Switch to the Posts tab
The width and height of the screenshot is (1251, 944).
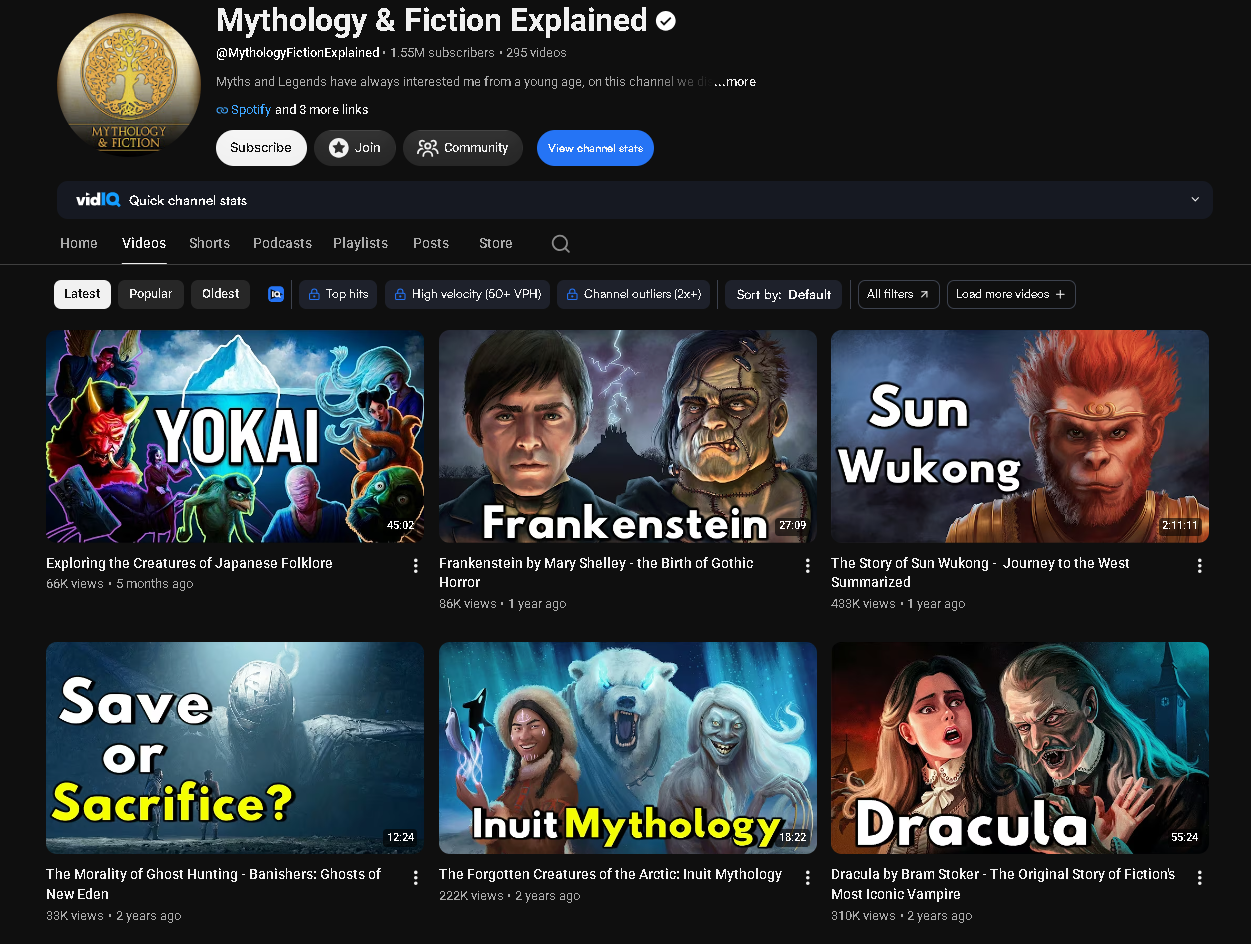pos(431,243)
